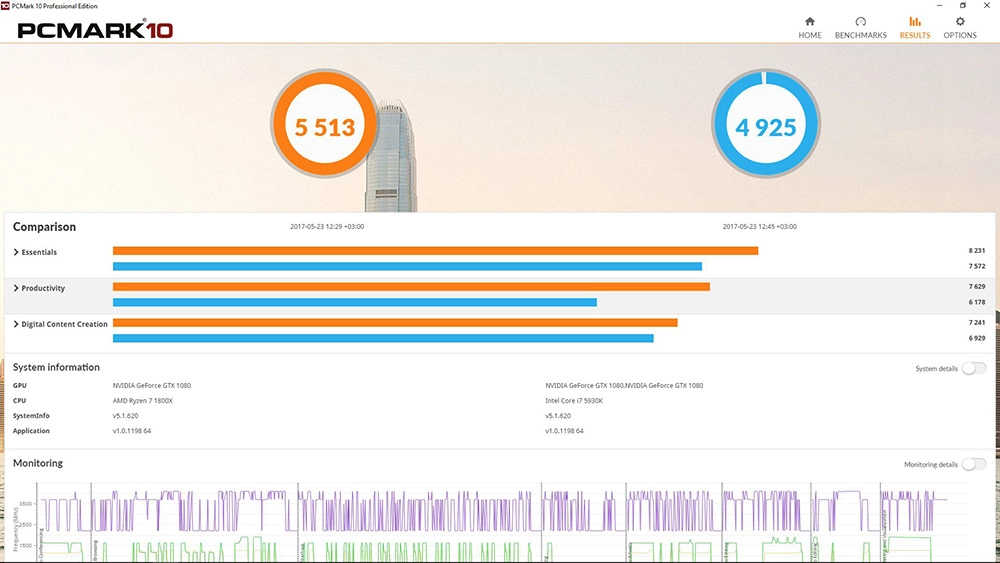Open Options via the gear icon
The width and height of the screenshot is (1000, 563).
click(x=960, y=22)
